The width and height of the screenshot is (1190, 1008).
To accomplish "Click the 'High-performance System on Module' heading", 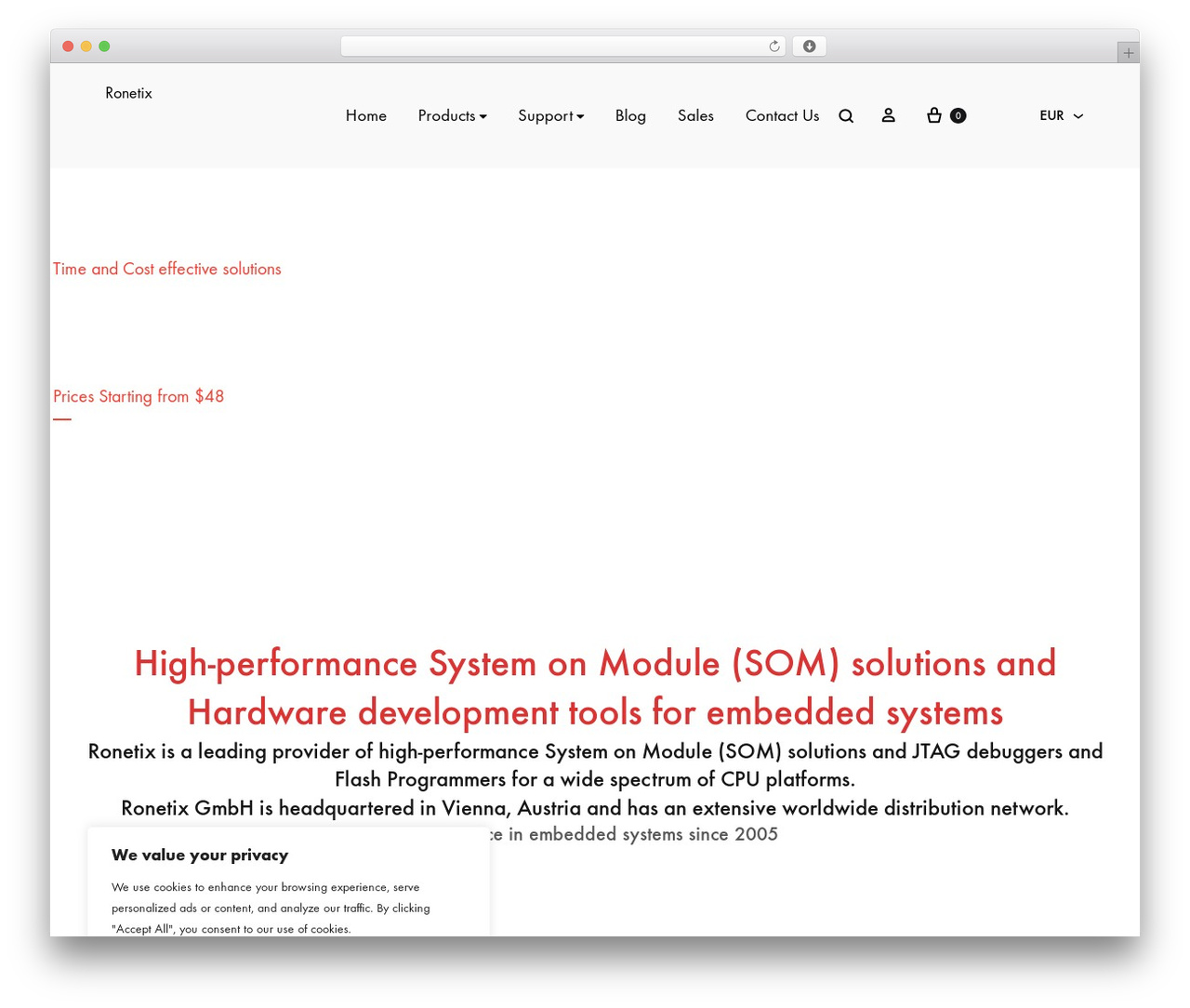I will pyautogui.click(x=595, y=687).
